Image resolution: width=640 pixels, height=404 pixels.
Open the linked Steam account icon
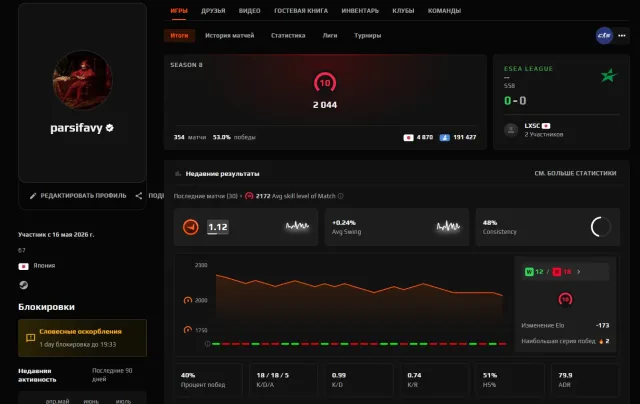(23, 285)
